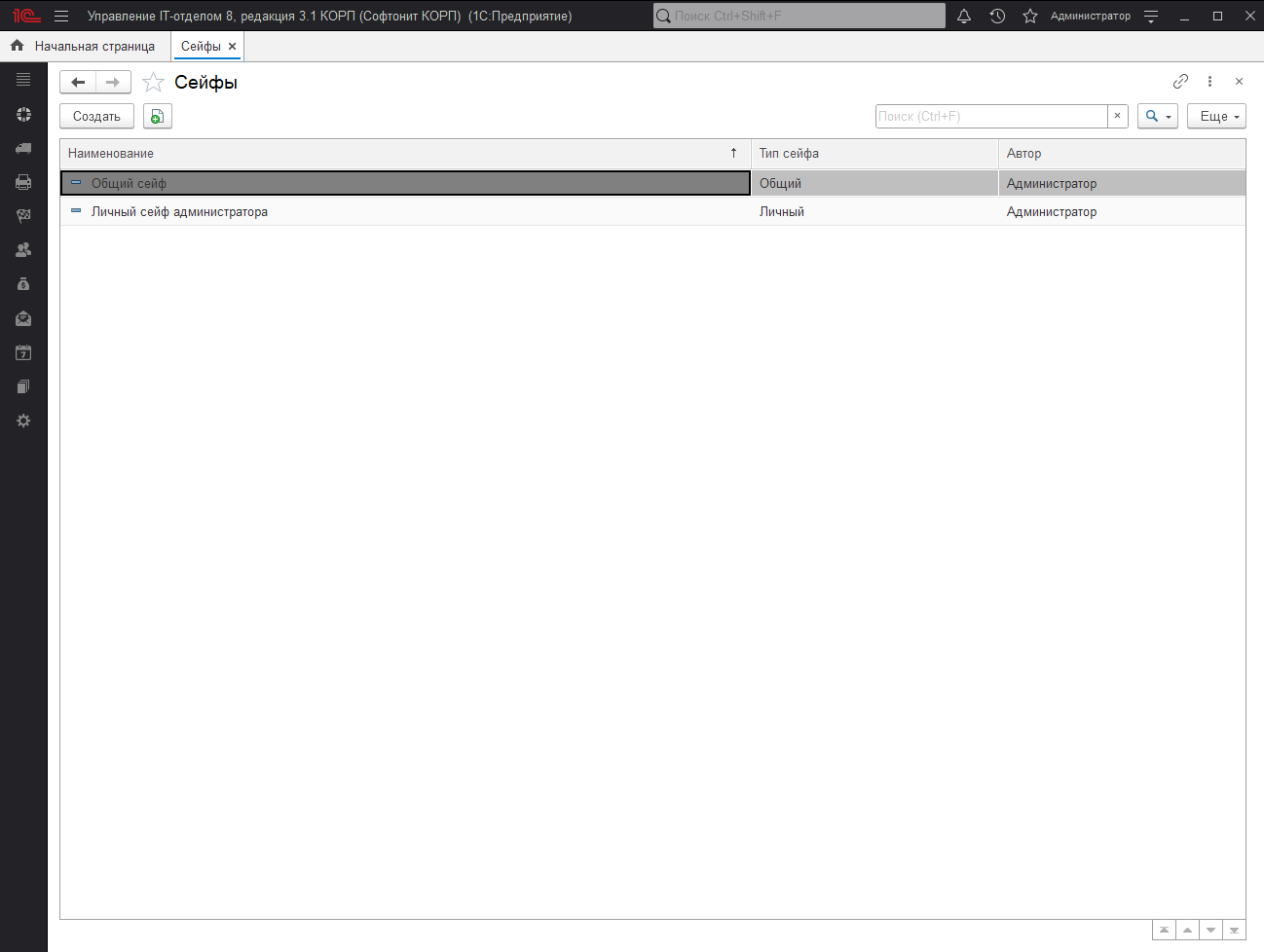Open the magnifier search dropdown
Screen dimensions: 1264x952
point(1157,117)
